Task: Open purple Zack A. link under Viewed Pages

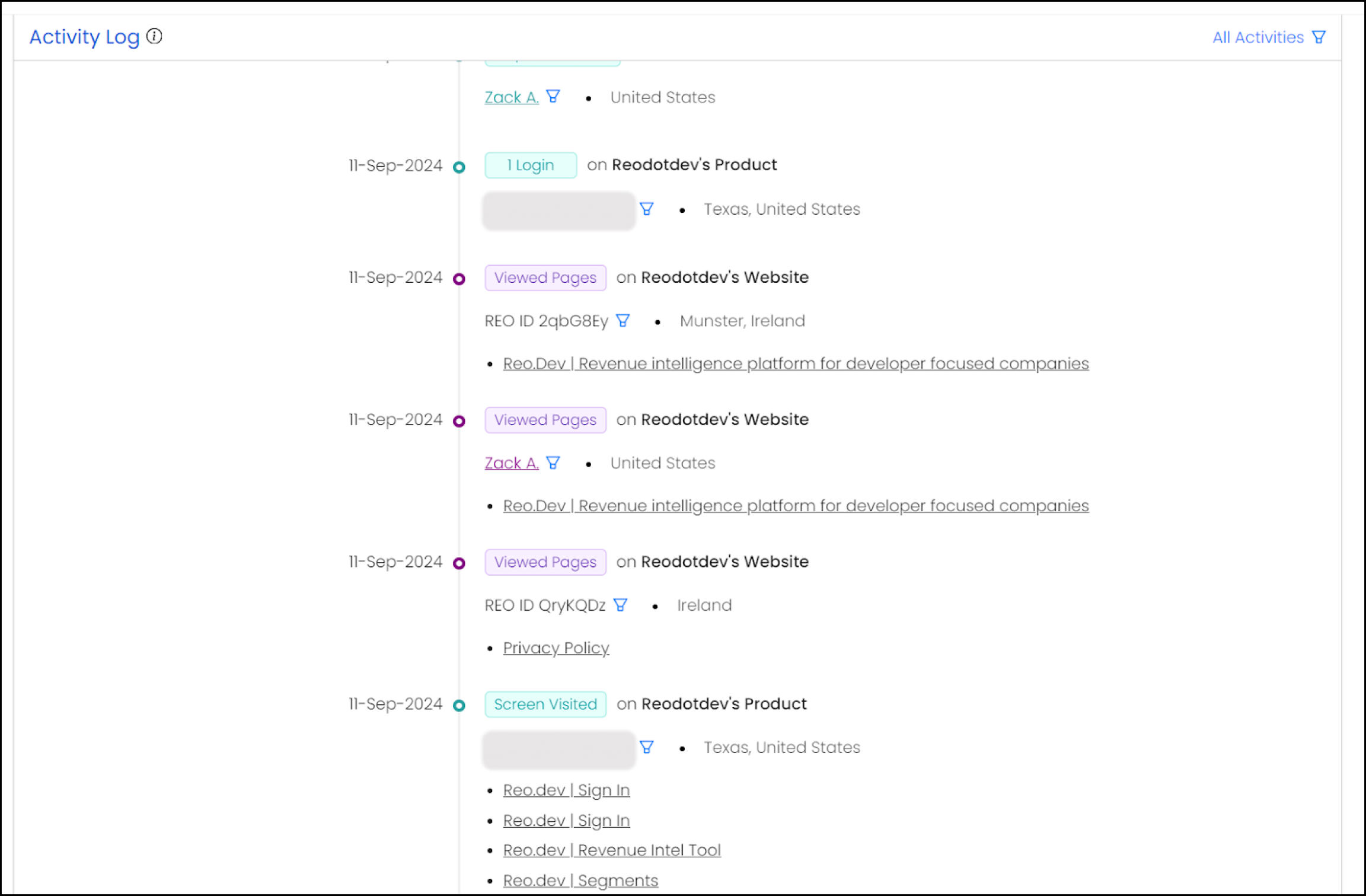Action: coord(511,463)
